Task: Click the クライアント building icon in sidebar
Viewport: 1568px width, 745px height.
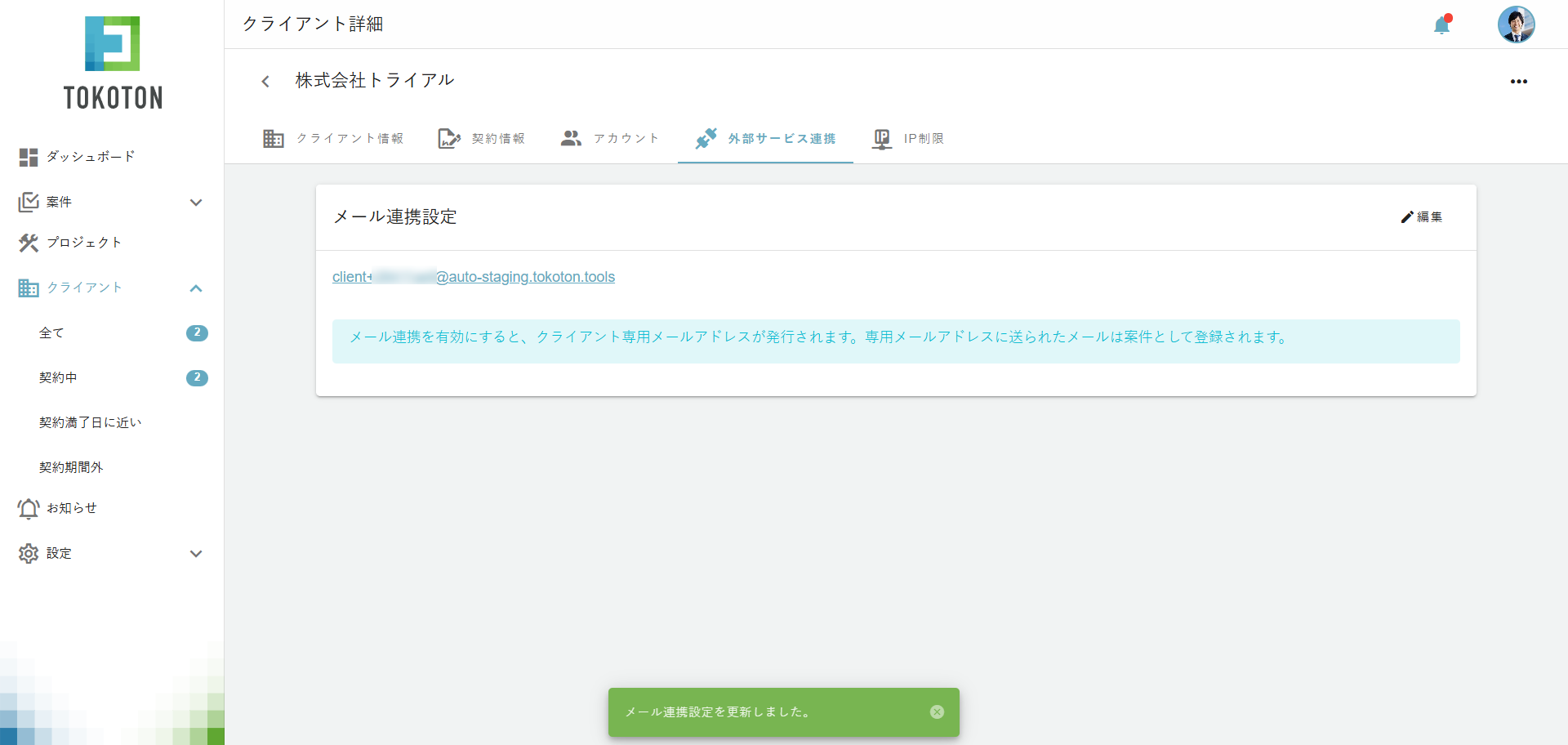Action: [x=29, y=288]
